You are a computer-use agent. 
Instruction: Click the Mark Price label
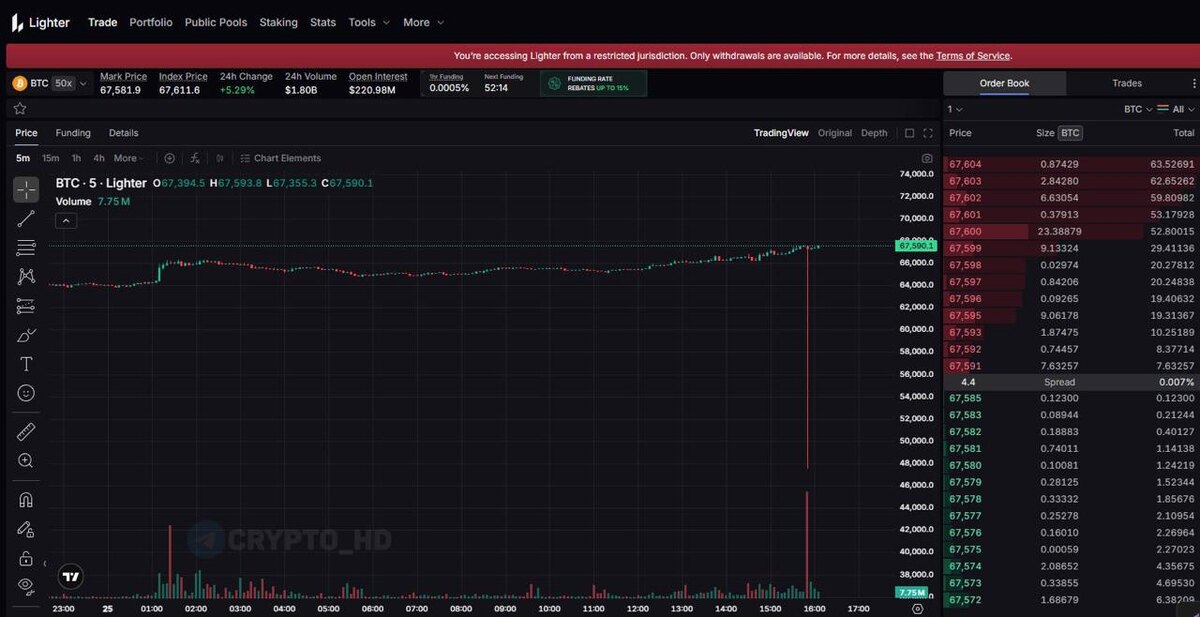pos(123,76)
